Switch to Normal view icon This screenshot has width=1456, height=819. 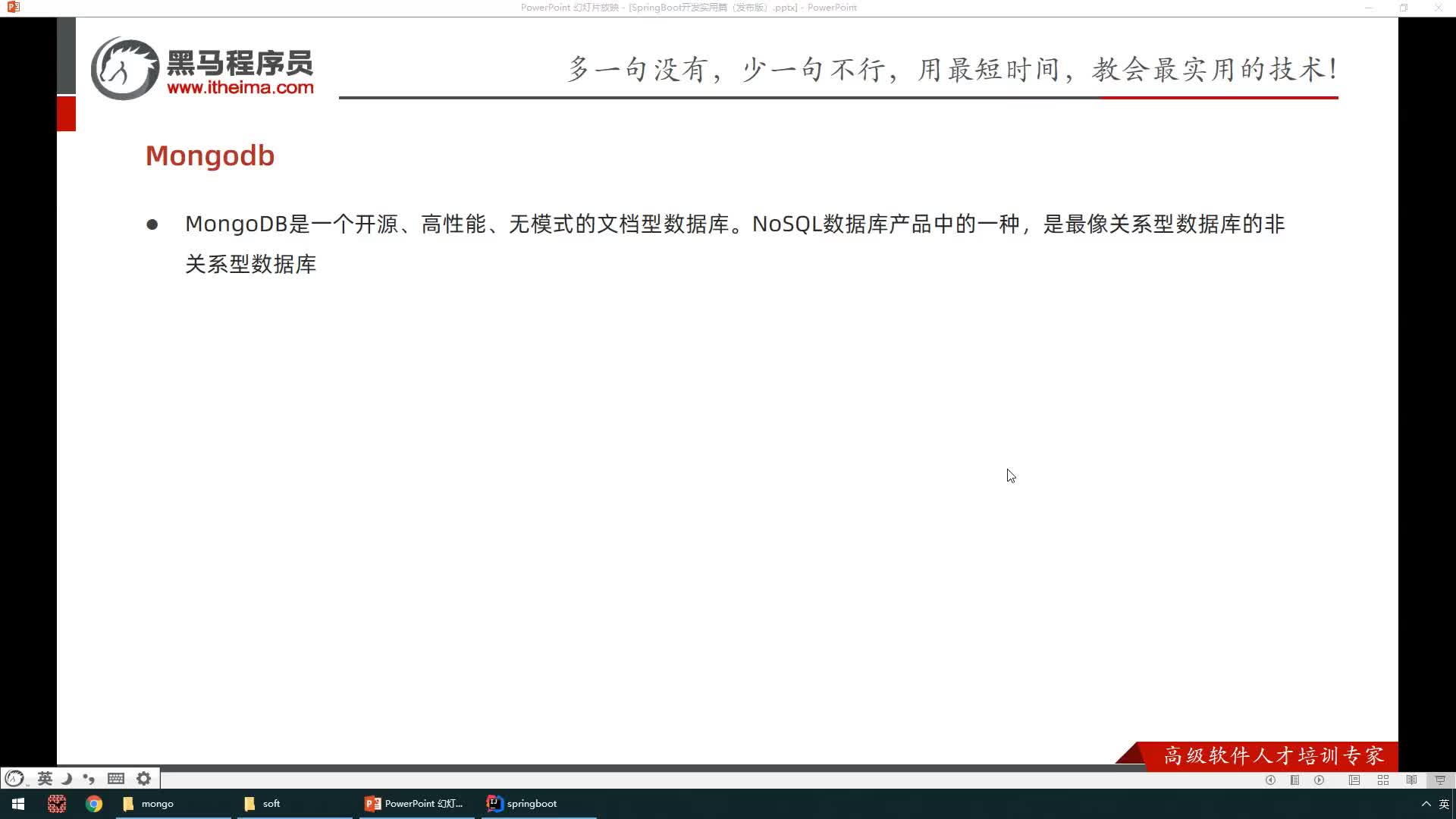tap(1354, 780)
